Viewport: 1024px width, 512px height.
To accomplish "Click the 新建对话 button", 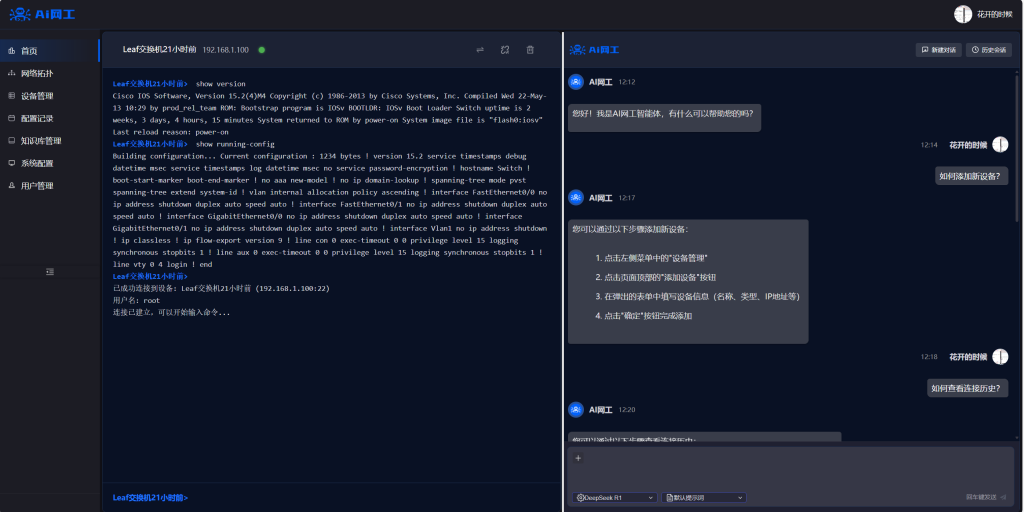I will tap(938, 50).
